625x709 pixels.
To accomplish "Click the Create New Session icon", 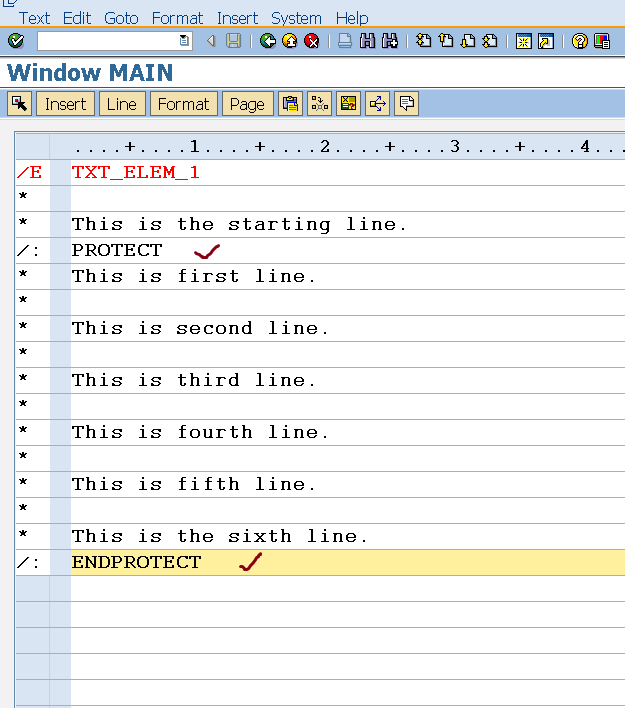I will click(x=524, y=41).
